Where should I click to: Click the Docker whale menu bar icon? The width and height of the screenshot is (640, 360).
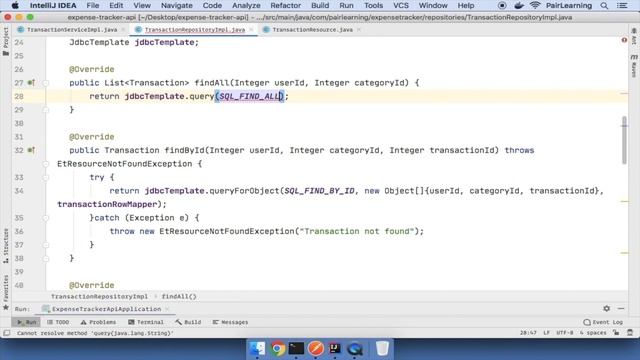(519, 6)
